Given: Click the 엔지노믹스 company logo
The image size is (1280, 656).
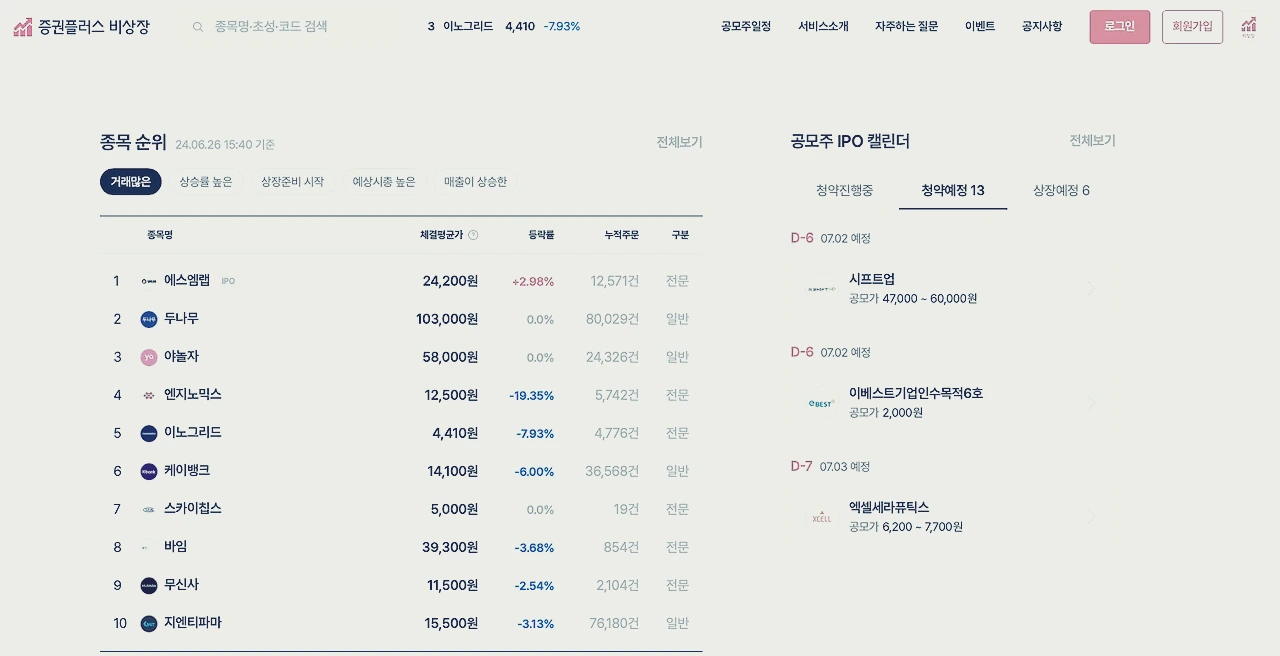Looking at the screenshot, I should tap(149, 395).
